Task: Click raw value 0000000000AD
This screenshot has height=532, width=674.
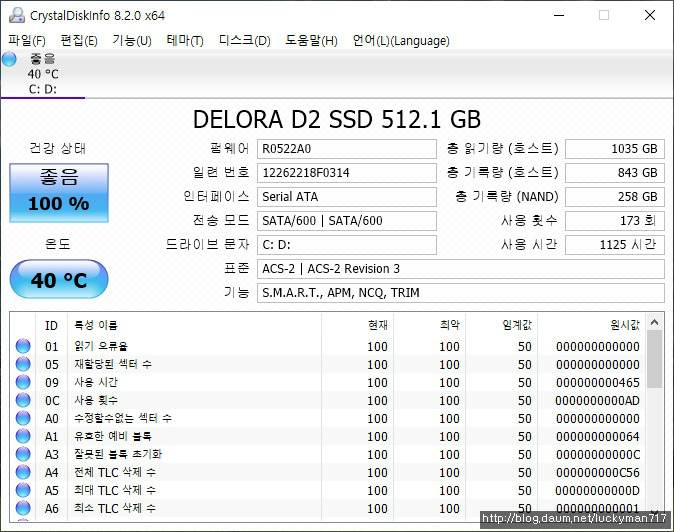Action: click(597, 401)
